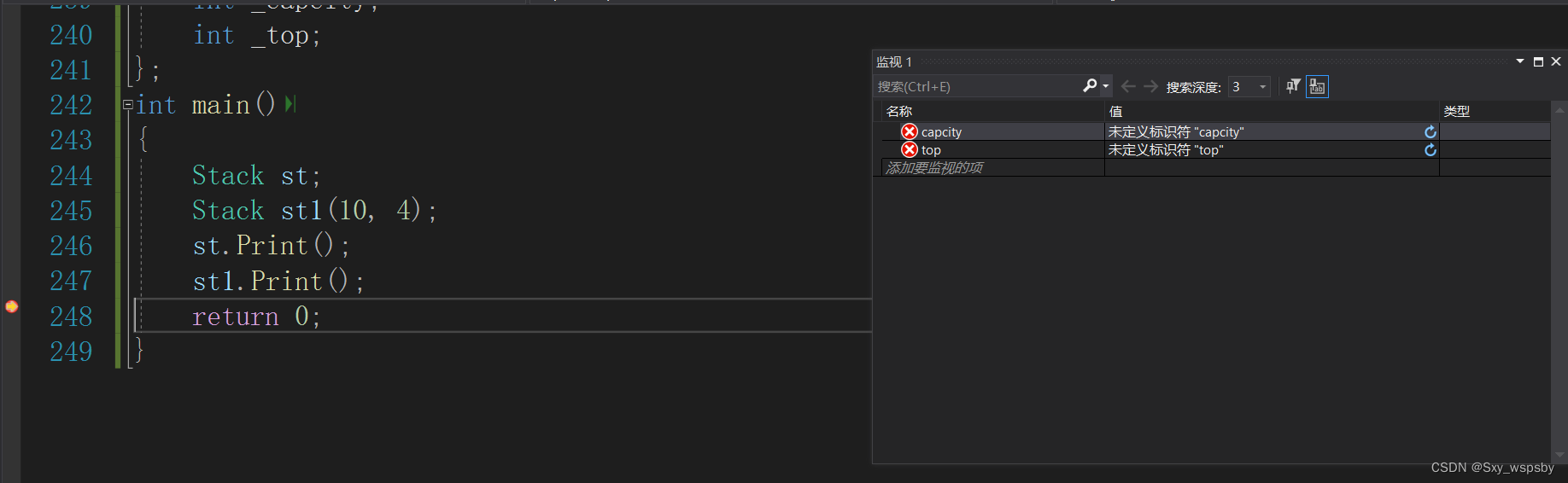
Task: Toggle the highlighted format button in Watch toolbar
Action: 1317,86
